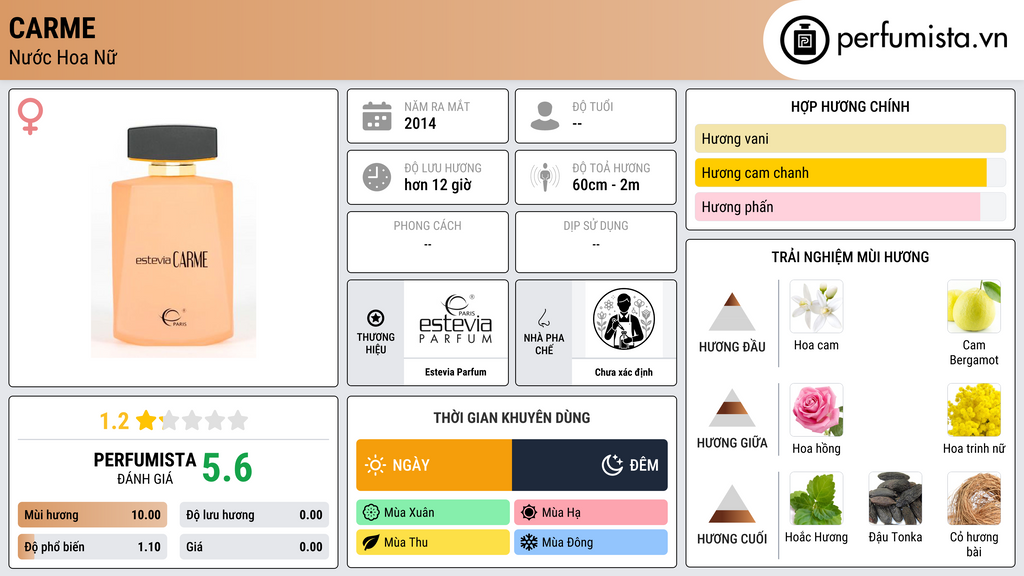The width and height of the screenshot is (1024, 576).
Task: Click the Hương giữa pyramid icon
Action: point(732,408)
